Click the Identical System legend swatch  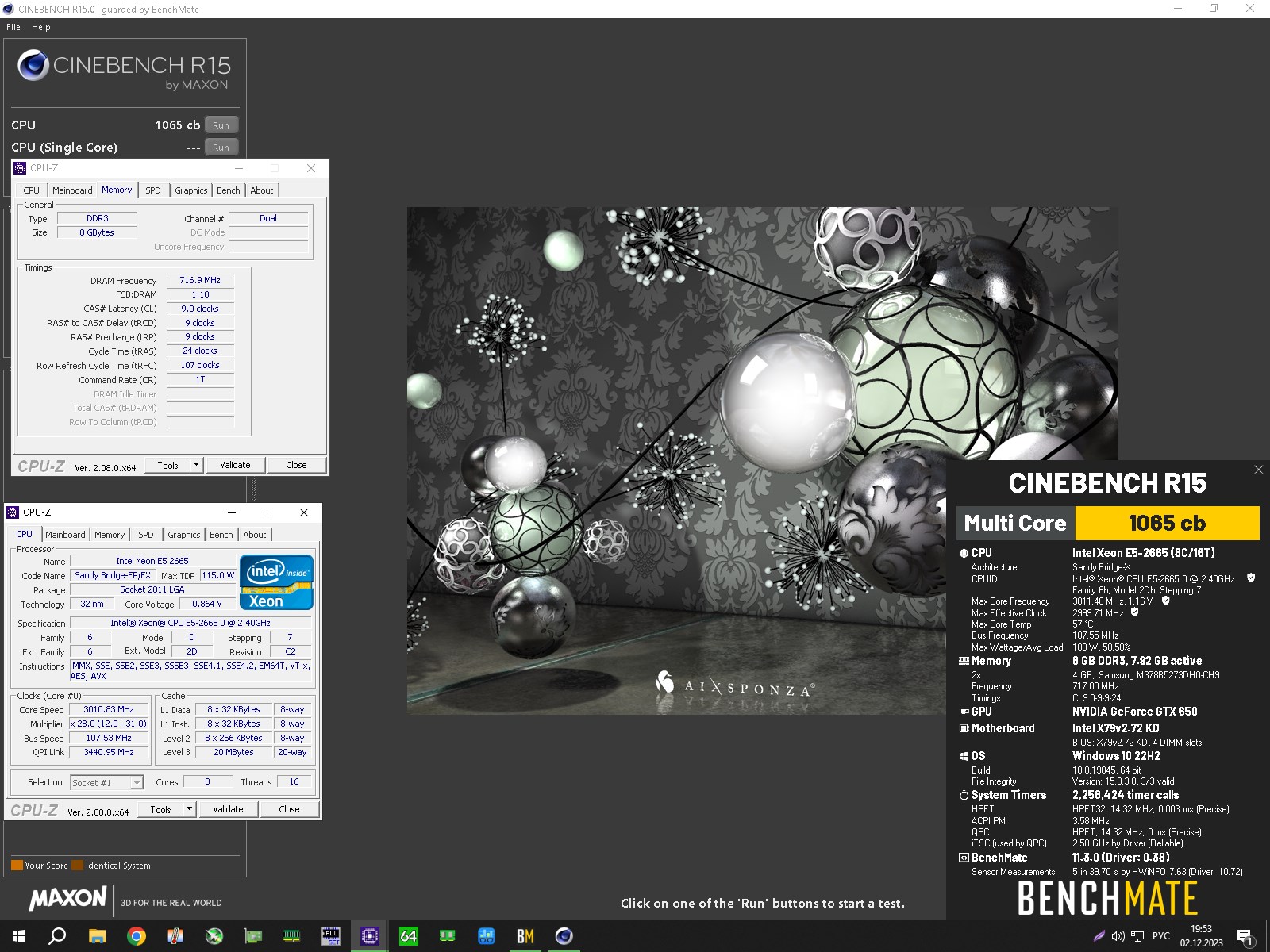click(x=77, y=866)
